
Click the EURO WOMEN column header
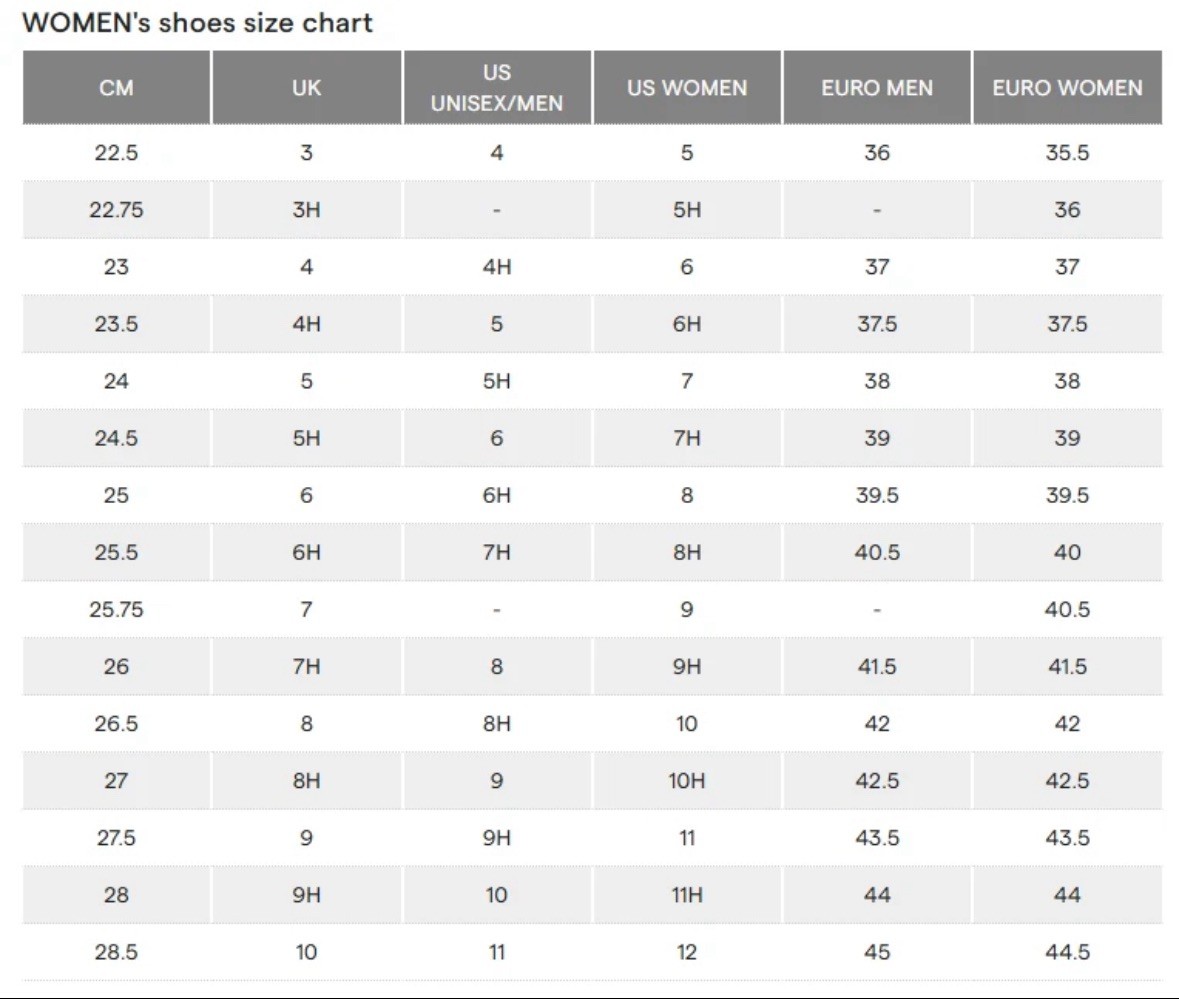tap(1067, 88)
